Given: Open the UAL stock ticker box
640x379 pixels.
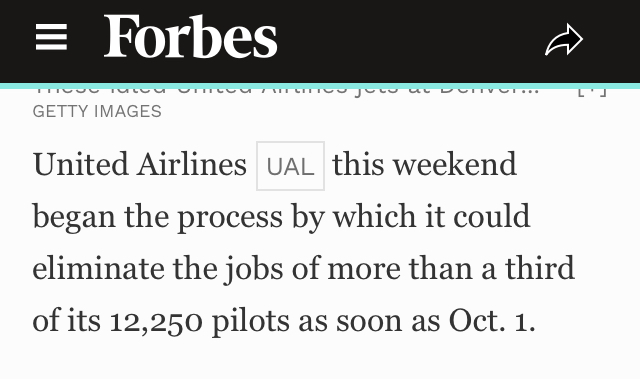Looking at the screenshot, I should [290, 166].
